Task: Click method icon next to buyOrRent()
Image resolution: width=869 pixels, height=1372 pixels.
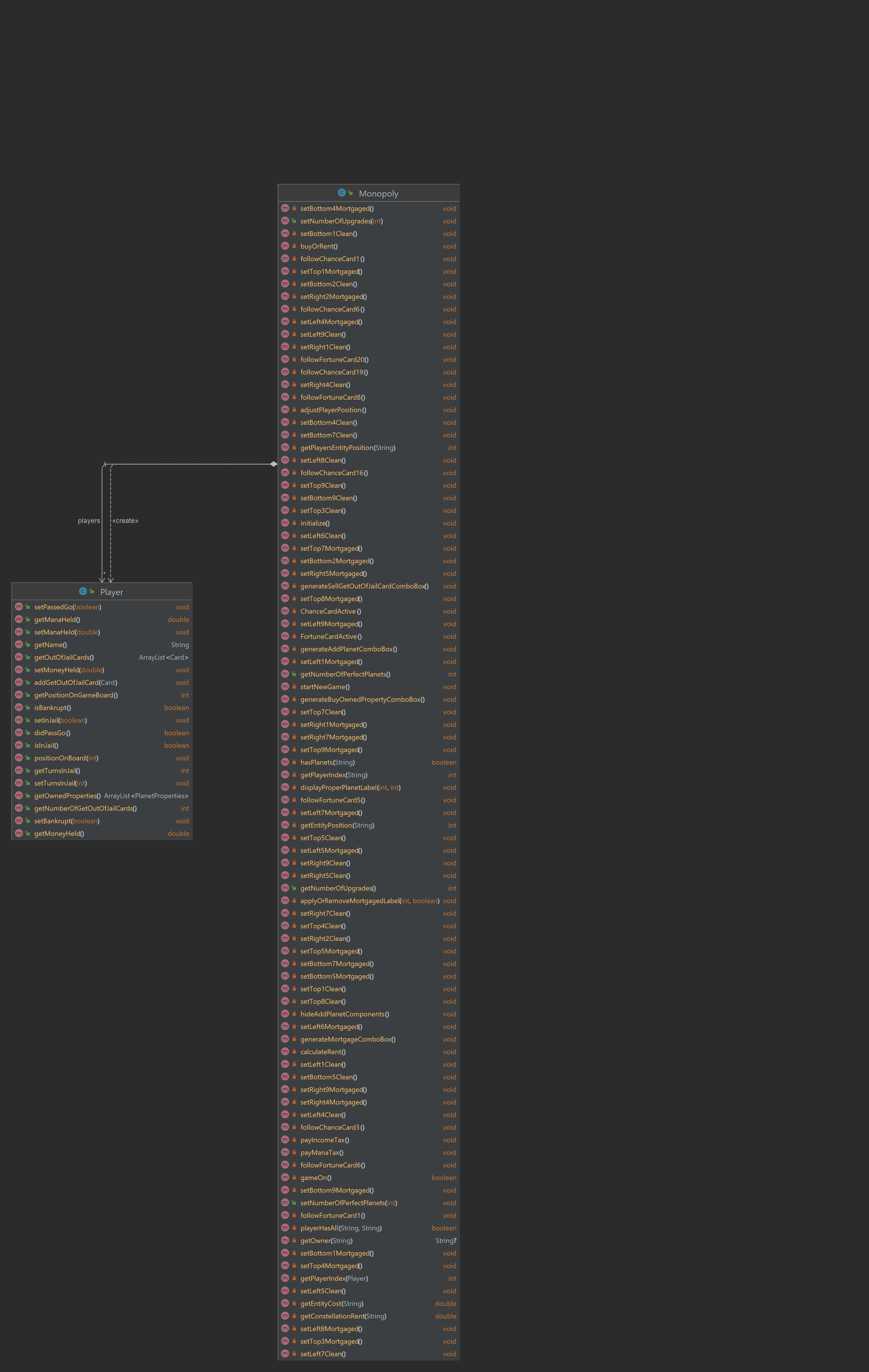Action: (285, 246)
